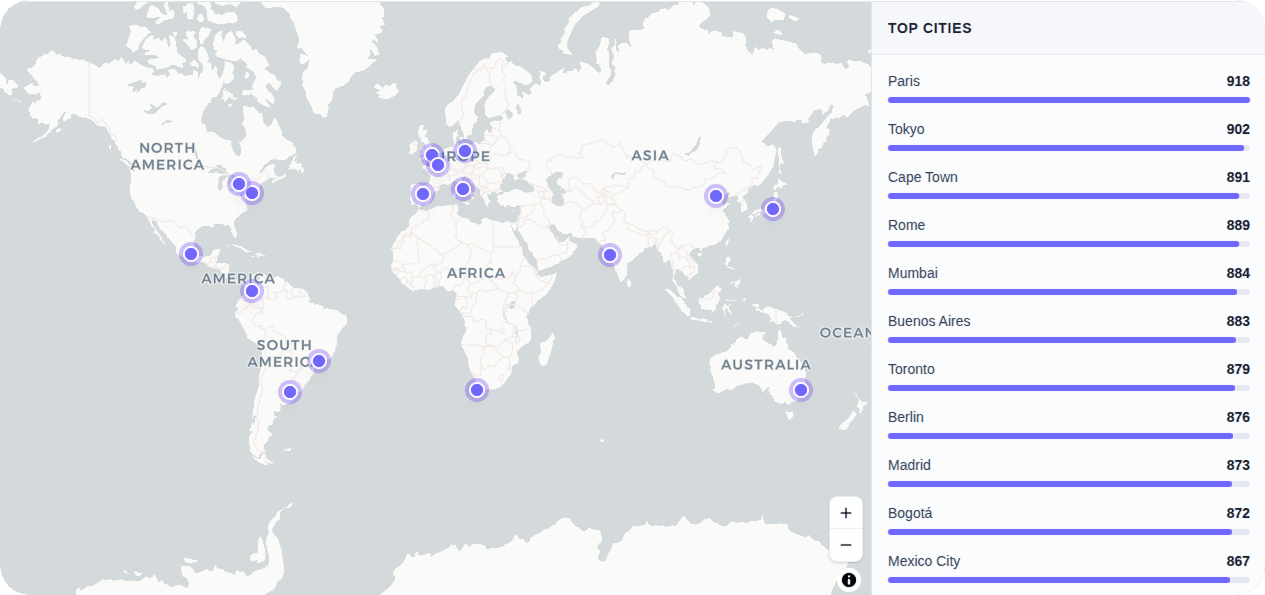Click the Sydney marker in Australia
Screen dimensions: 1265x595
800,390
